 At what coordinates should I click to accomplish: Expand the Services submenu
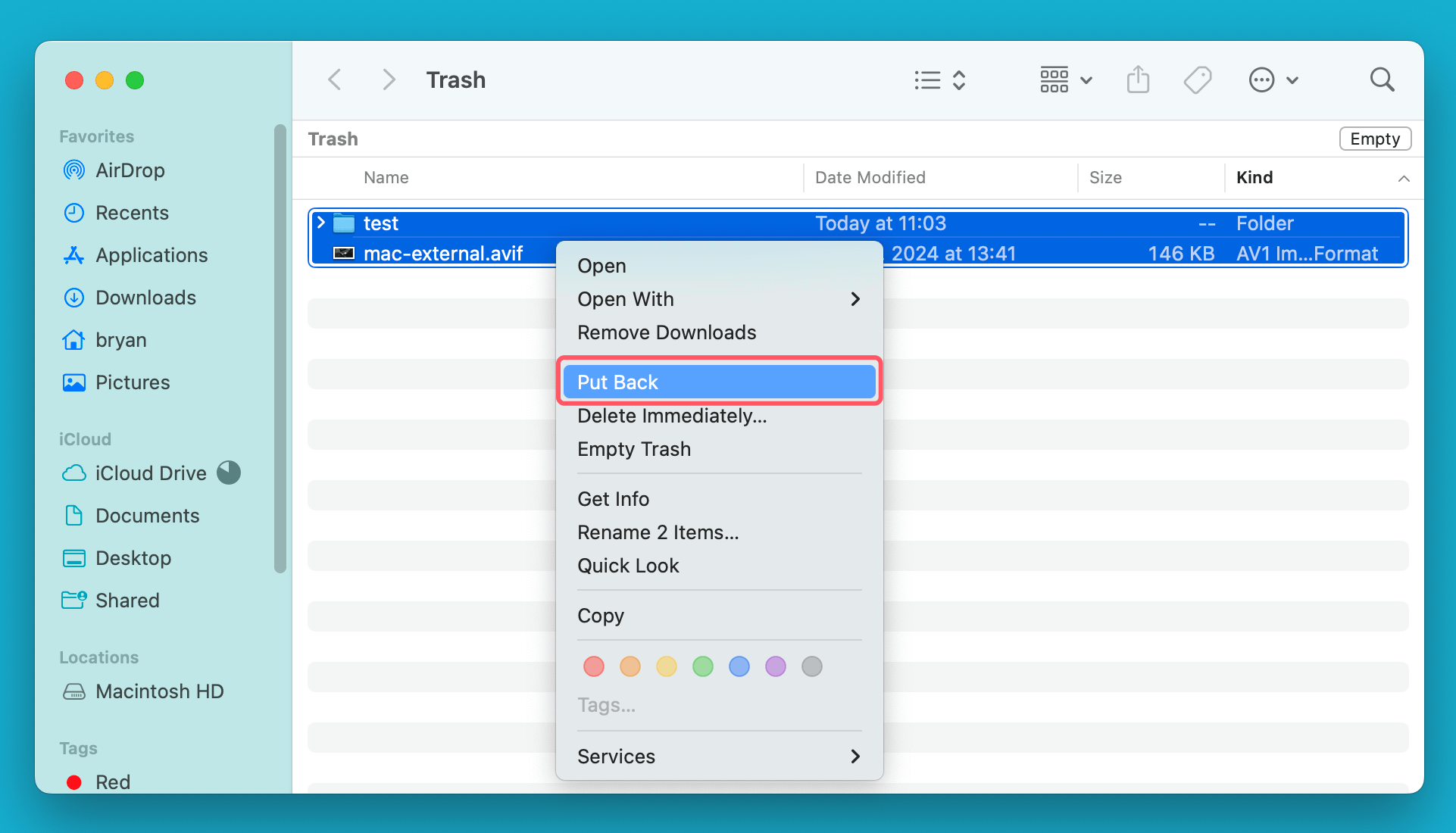[616, 756]
